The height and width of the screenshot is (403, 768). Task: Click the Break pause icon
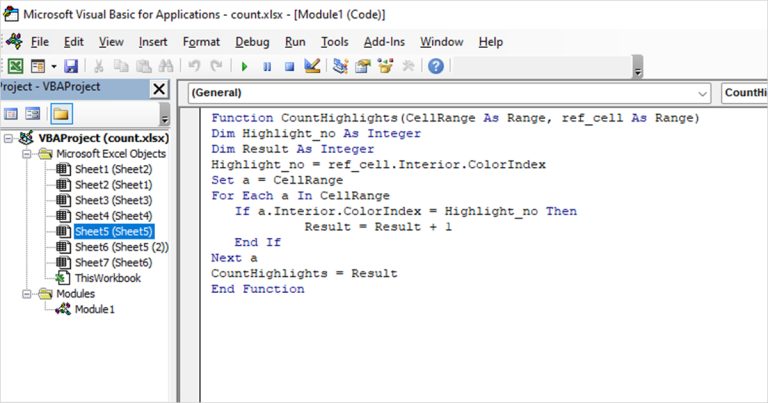click(267, 66)
